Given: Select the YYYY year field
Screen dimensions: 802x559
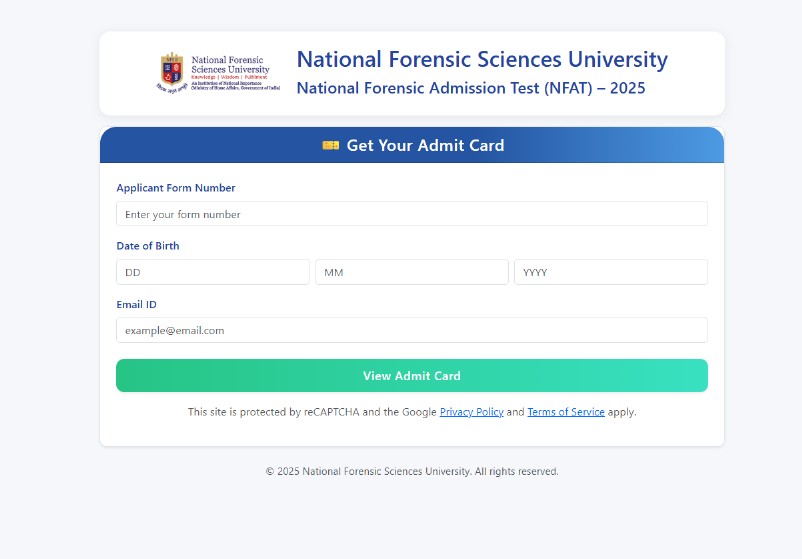Looking at the screenshot, I should [610, 272].
